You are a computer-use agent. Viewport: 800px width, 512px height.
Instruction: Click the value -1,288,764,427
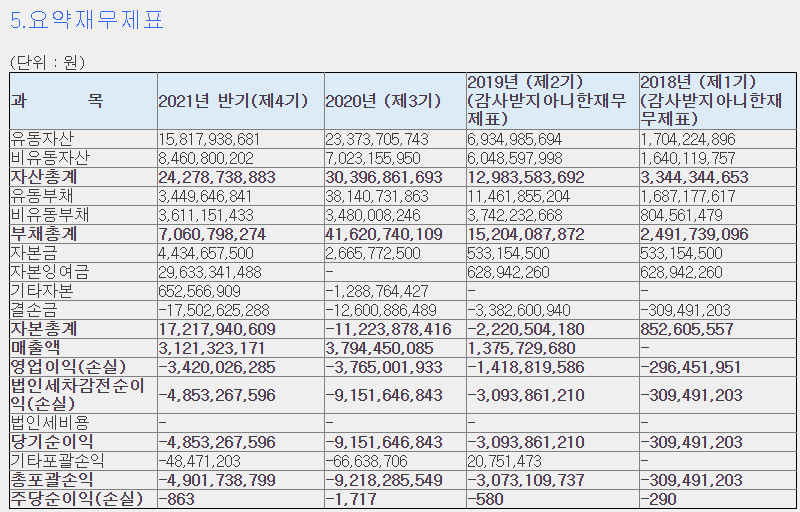377,291
